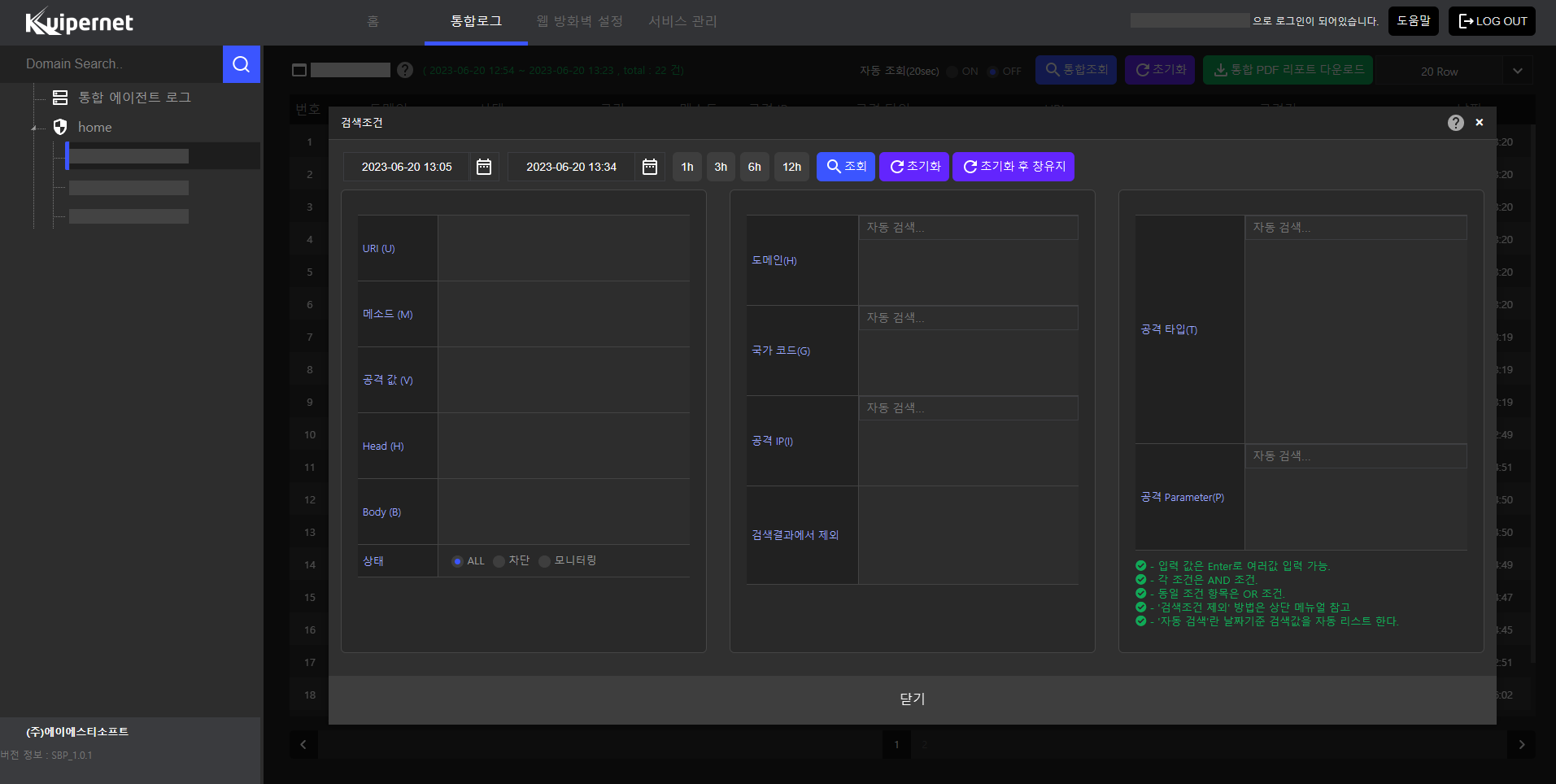
Task: Open the end date calendar picker
Action: pos(650,167)
